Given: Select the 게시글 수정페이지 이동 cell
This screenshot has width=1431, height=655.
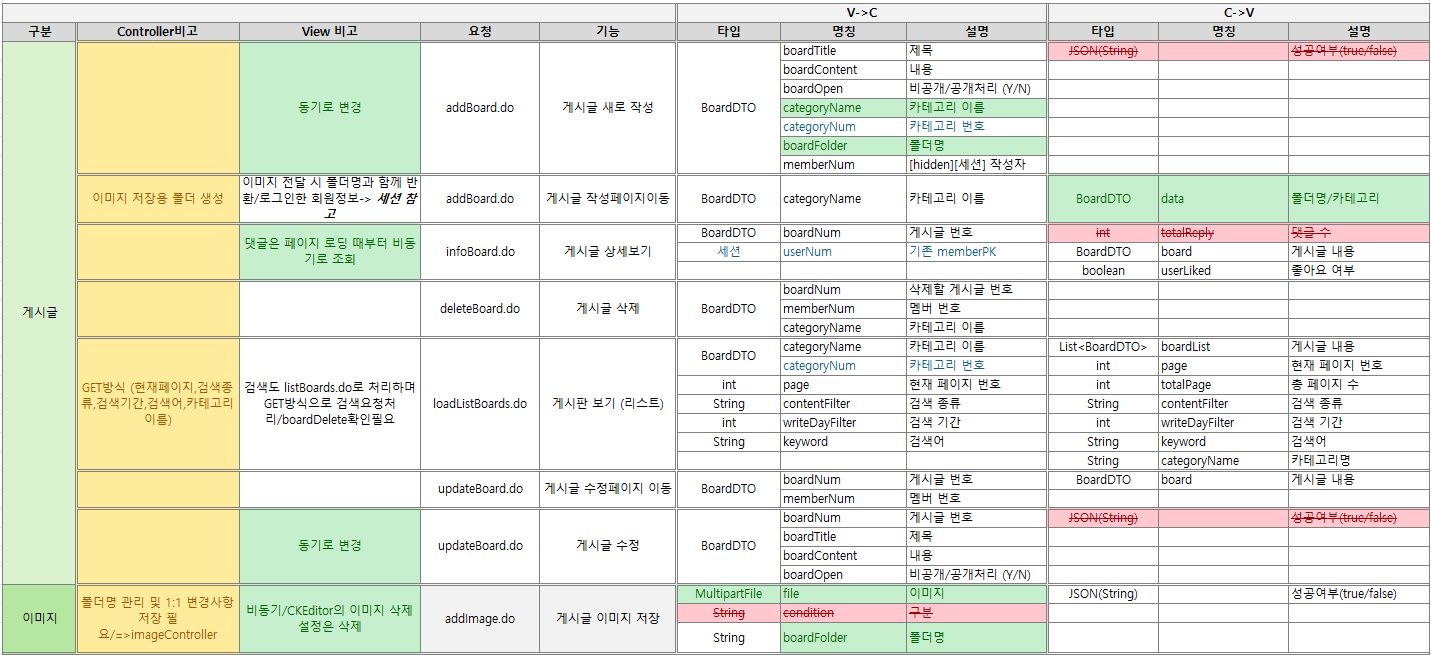Looking at the screenshot, I should pos(608,489).
